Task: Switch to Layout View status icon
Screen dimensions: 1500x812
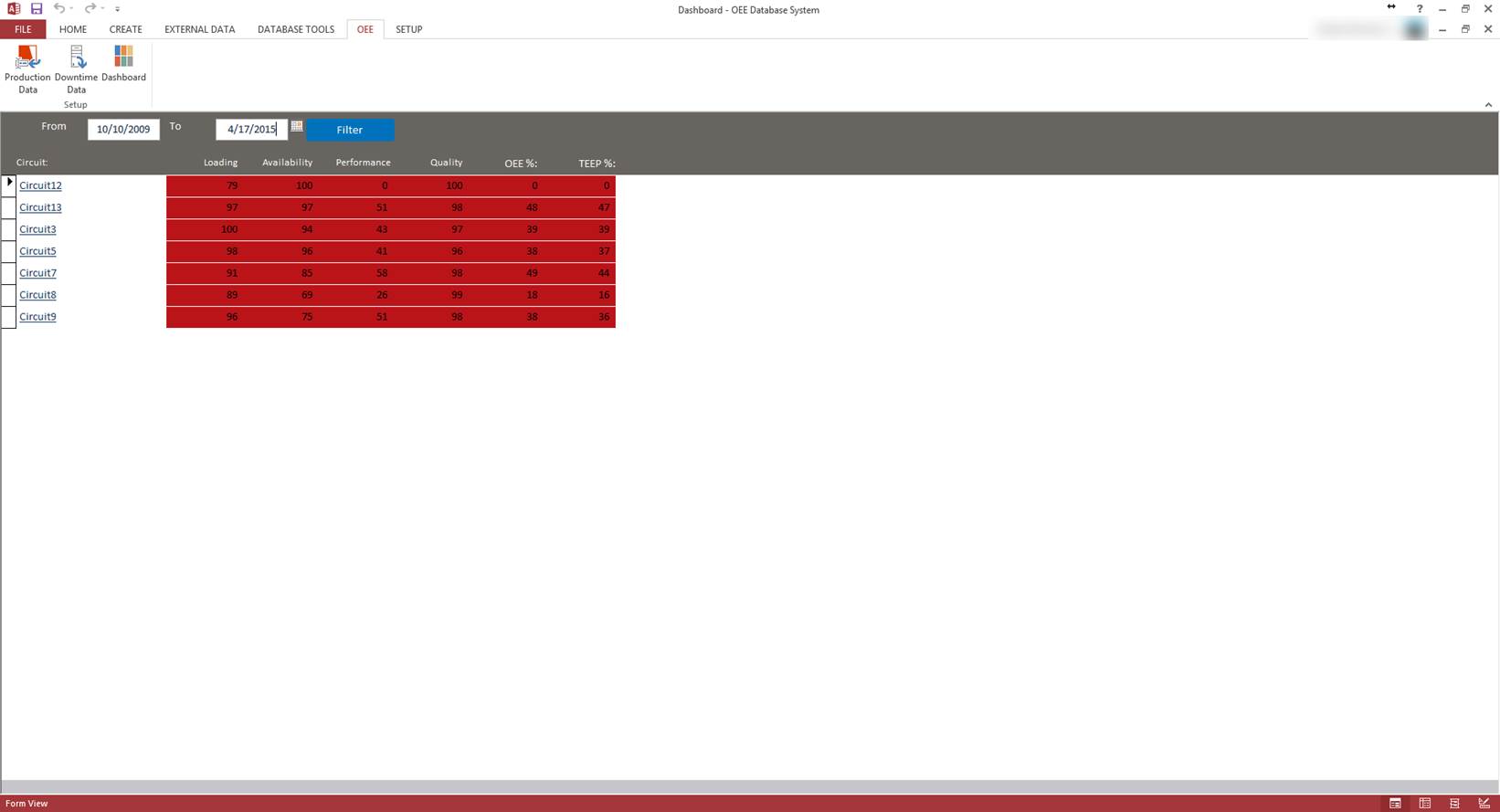Action: pyautogui.click(x=1454, y=803)
